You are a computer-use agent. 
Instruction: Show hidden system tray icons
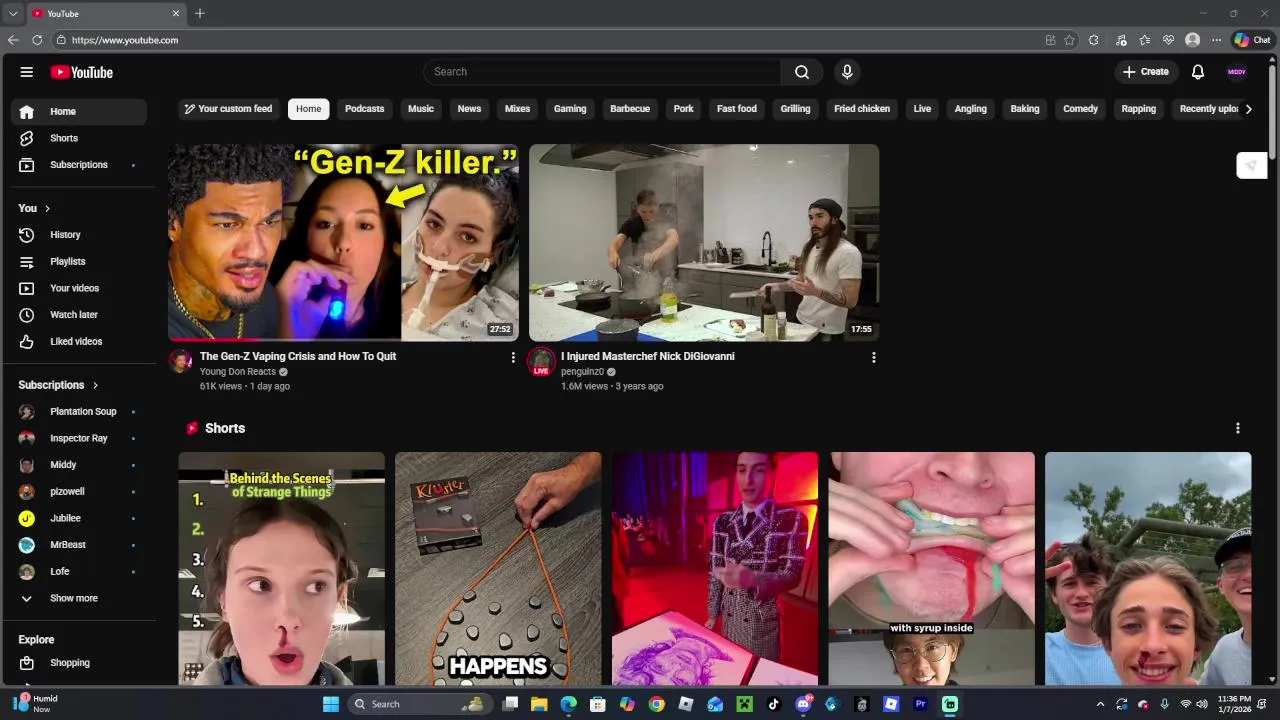(x=1100, y=704)
